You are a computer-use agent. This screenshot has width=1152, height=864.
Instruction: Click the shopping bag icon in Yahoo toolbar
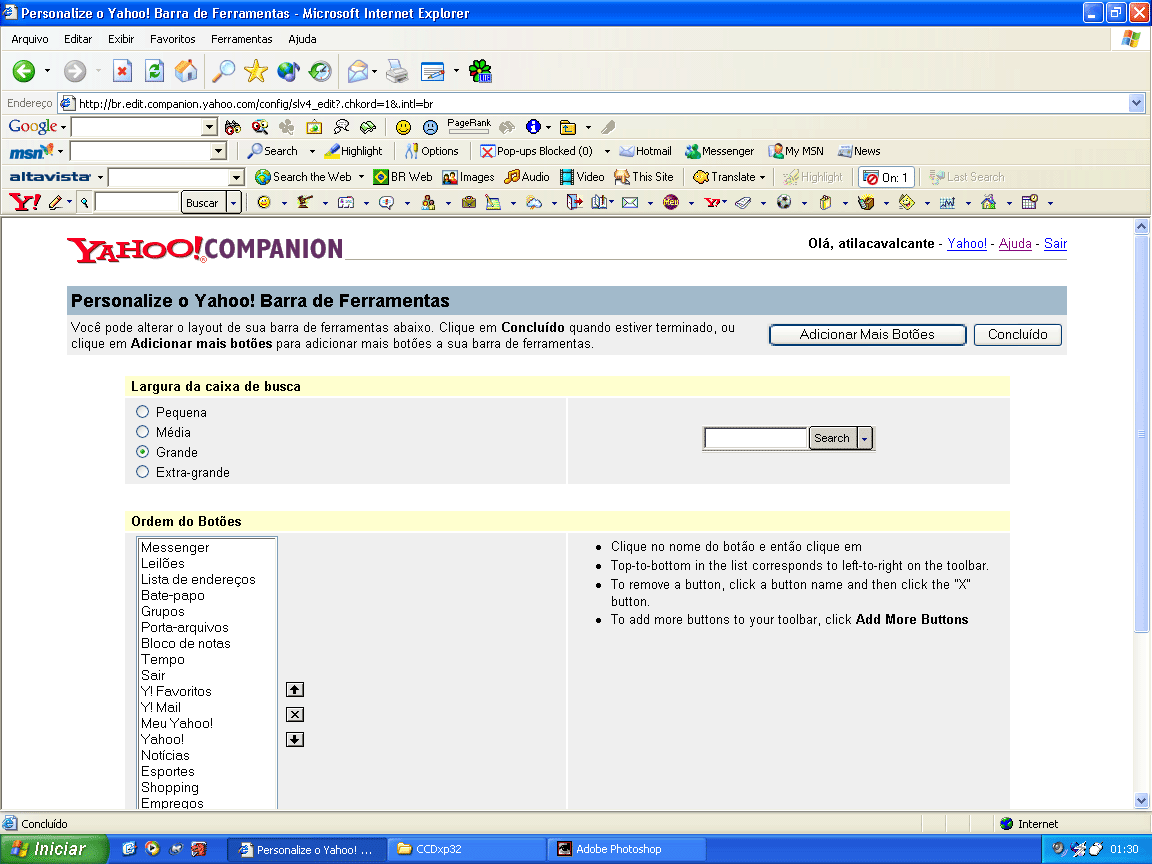point(866,202)
